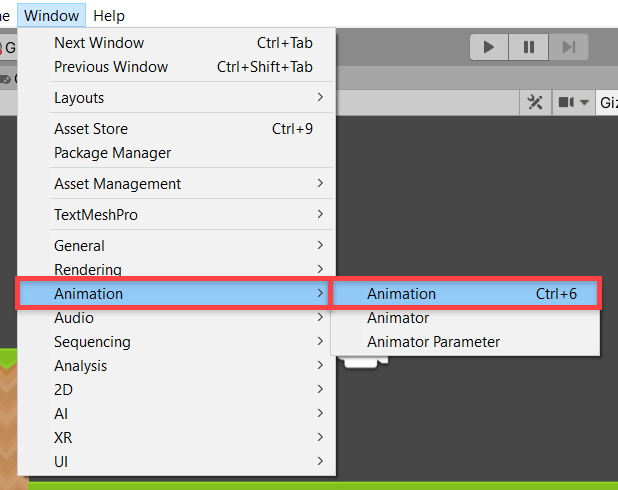Toggle the Gizmos button
The height and width of the screenshot is (490, 618).
607,102
